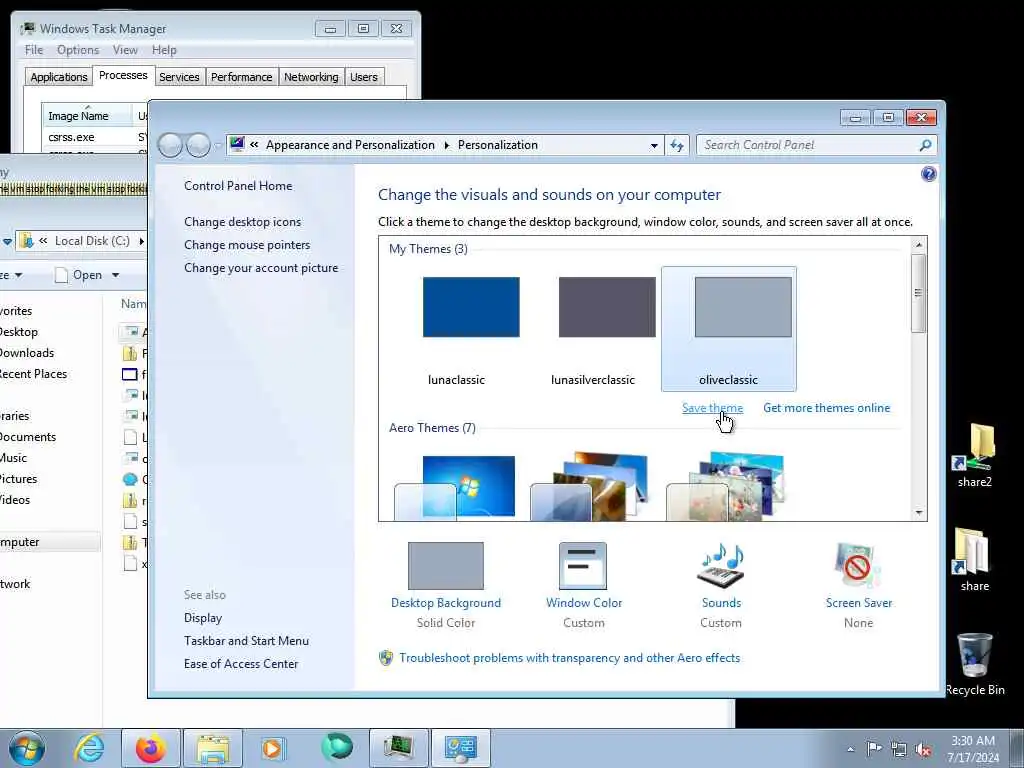Expand the Open button dropdown in Explorer
The image size is (1024, 768).
116,275
